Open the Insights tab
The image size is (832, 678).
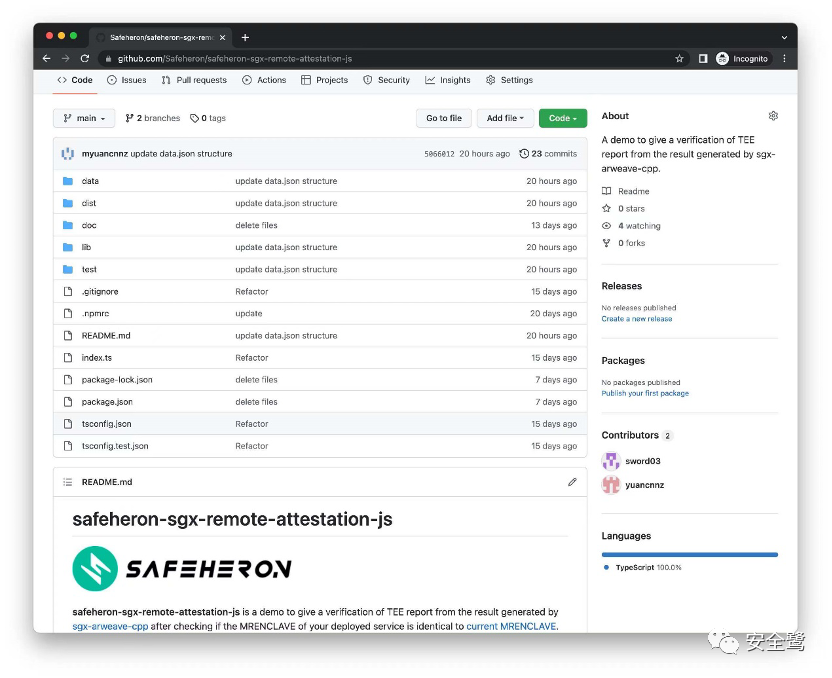coord(448,80)
